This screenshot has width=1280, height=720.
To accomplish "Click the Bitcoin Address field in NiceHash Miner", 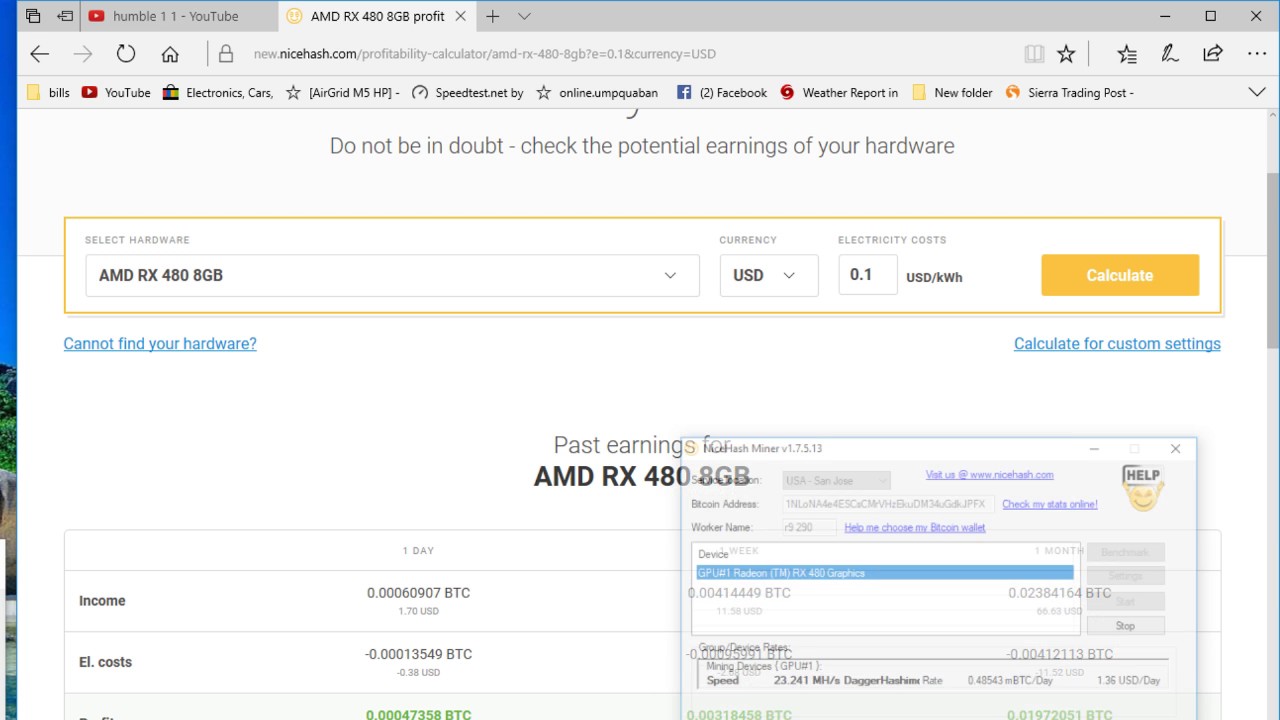I will pyautogui.click(x=888, y=504).
